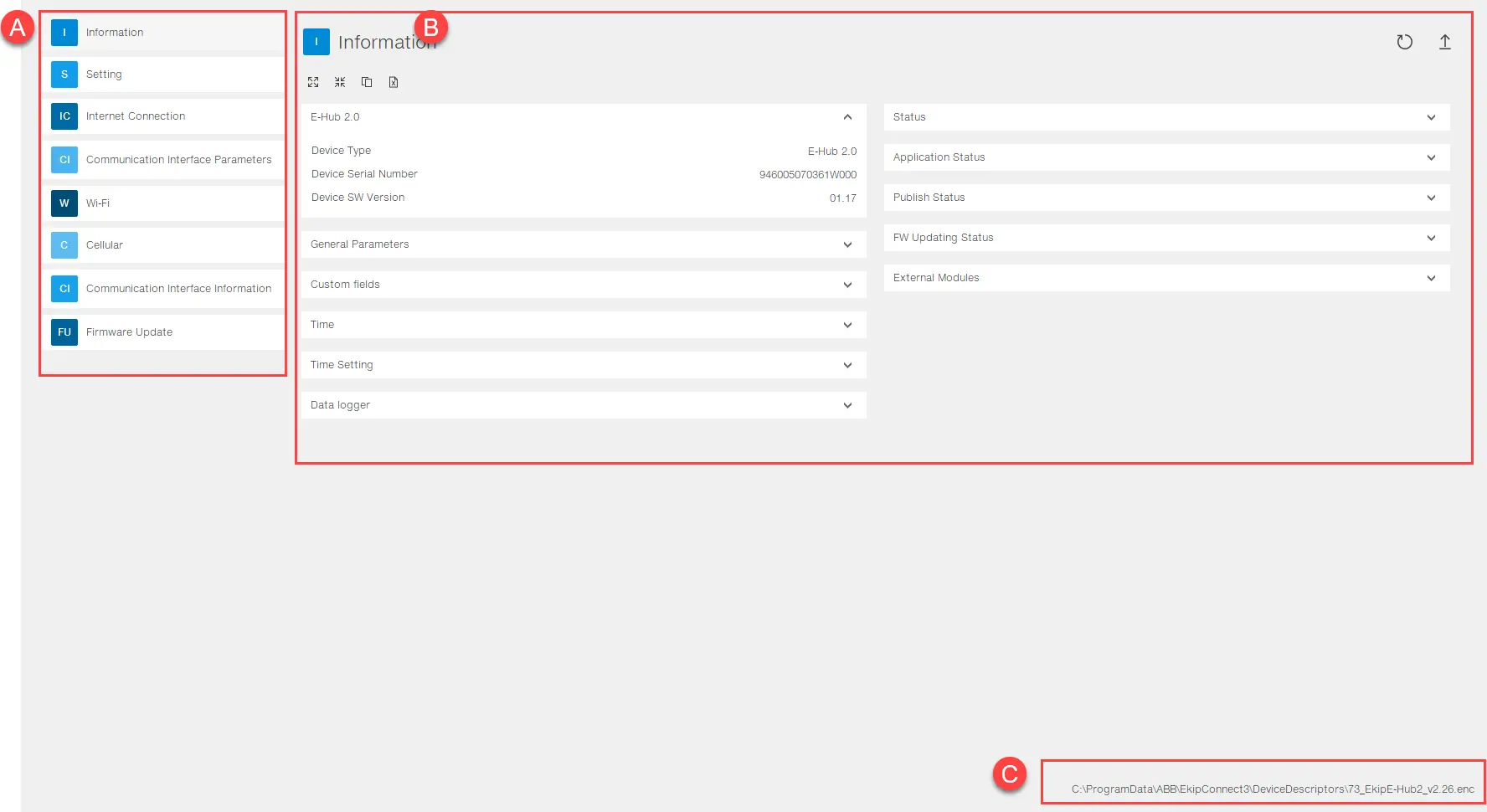The width and height of the screenshot is (1487, 812).
Task: Click the export to Excel icon
Action: pyautogui.click(x=394, y=82)
